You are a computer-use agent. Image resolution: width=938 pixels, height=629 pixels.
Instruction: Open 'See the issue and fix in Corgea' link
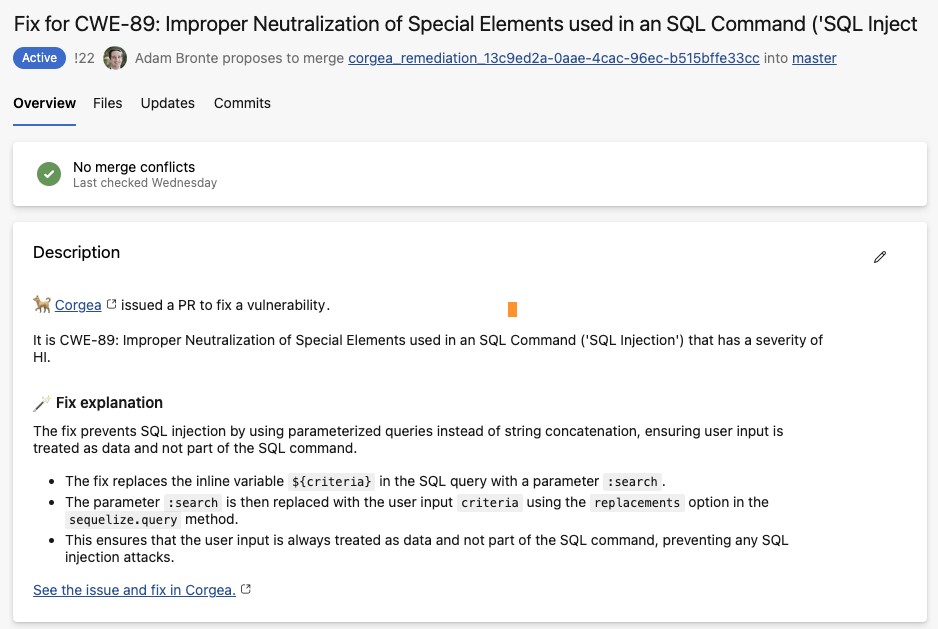(x=134, y=590)
